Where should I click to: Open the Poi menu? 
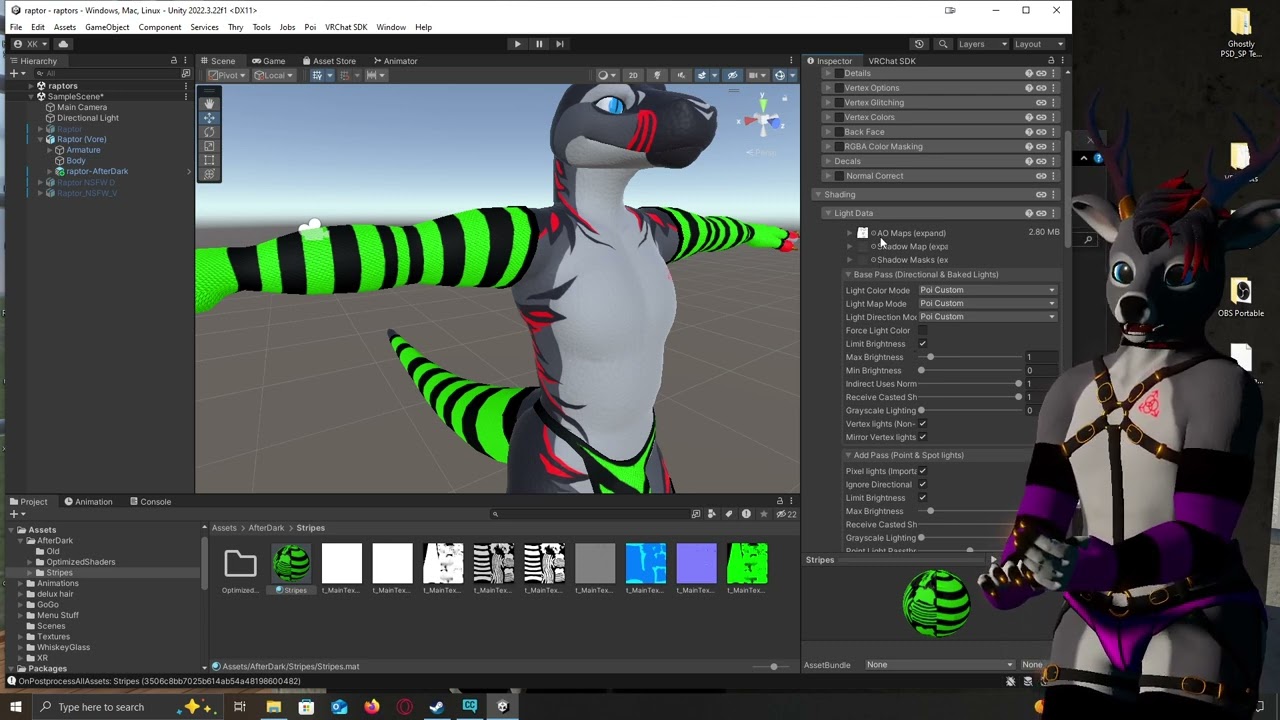pos(310,27)
